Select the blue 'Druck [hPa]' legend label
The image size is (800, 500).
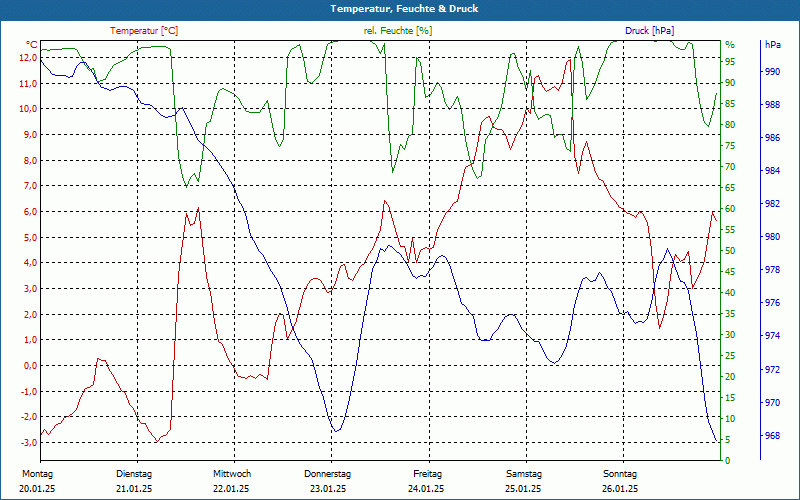click(649, 31)
